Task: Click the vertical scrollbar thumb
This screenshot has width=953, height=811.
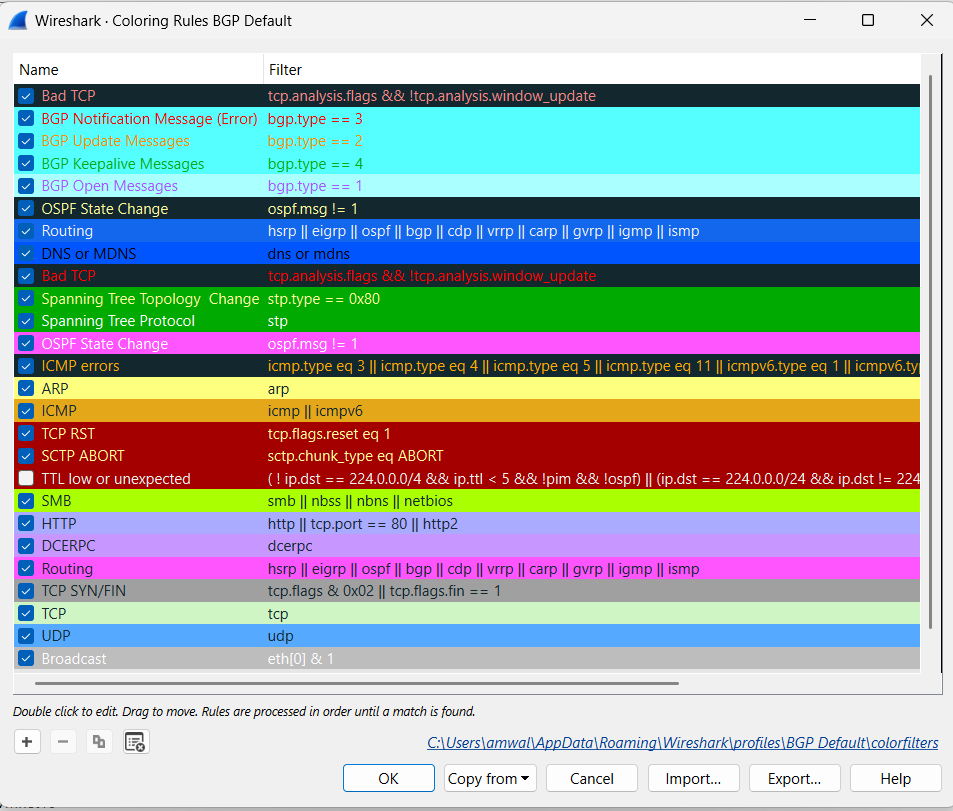Action: click(x=930, y=351)
